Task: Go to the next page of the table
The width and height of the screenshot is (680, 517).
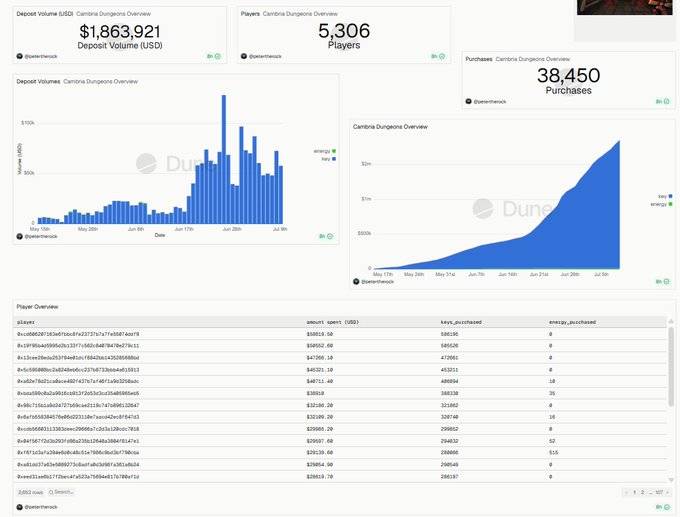Action: [x=667, y=492]
